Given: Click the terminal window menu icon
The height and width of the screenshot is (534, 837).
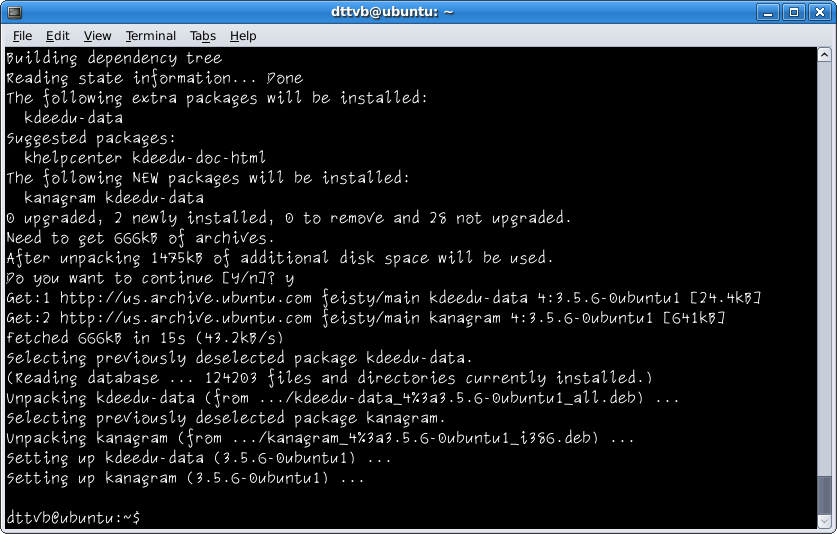Looking at the screenshot, I should click(14, 12).
